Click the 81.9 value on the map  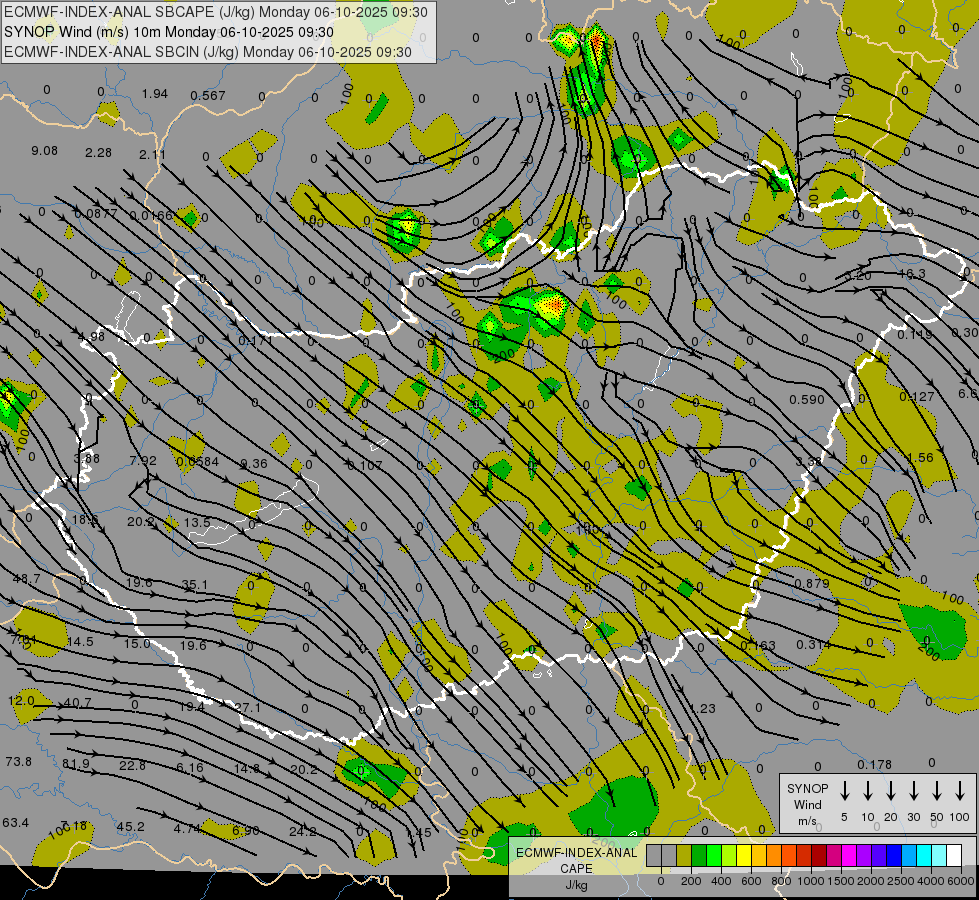76,763
